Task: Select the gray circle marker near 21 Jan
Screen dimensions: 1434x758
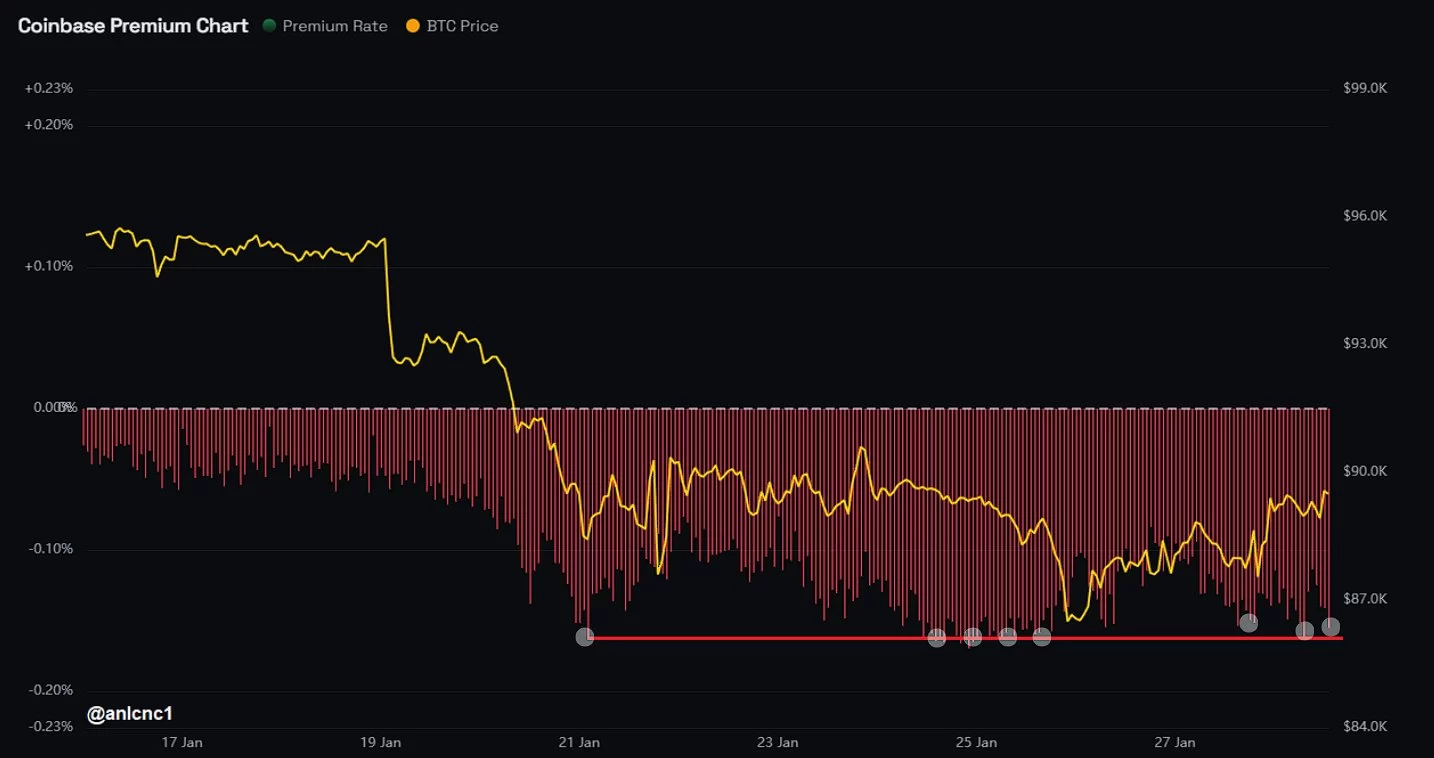Action: 585,637
